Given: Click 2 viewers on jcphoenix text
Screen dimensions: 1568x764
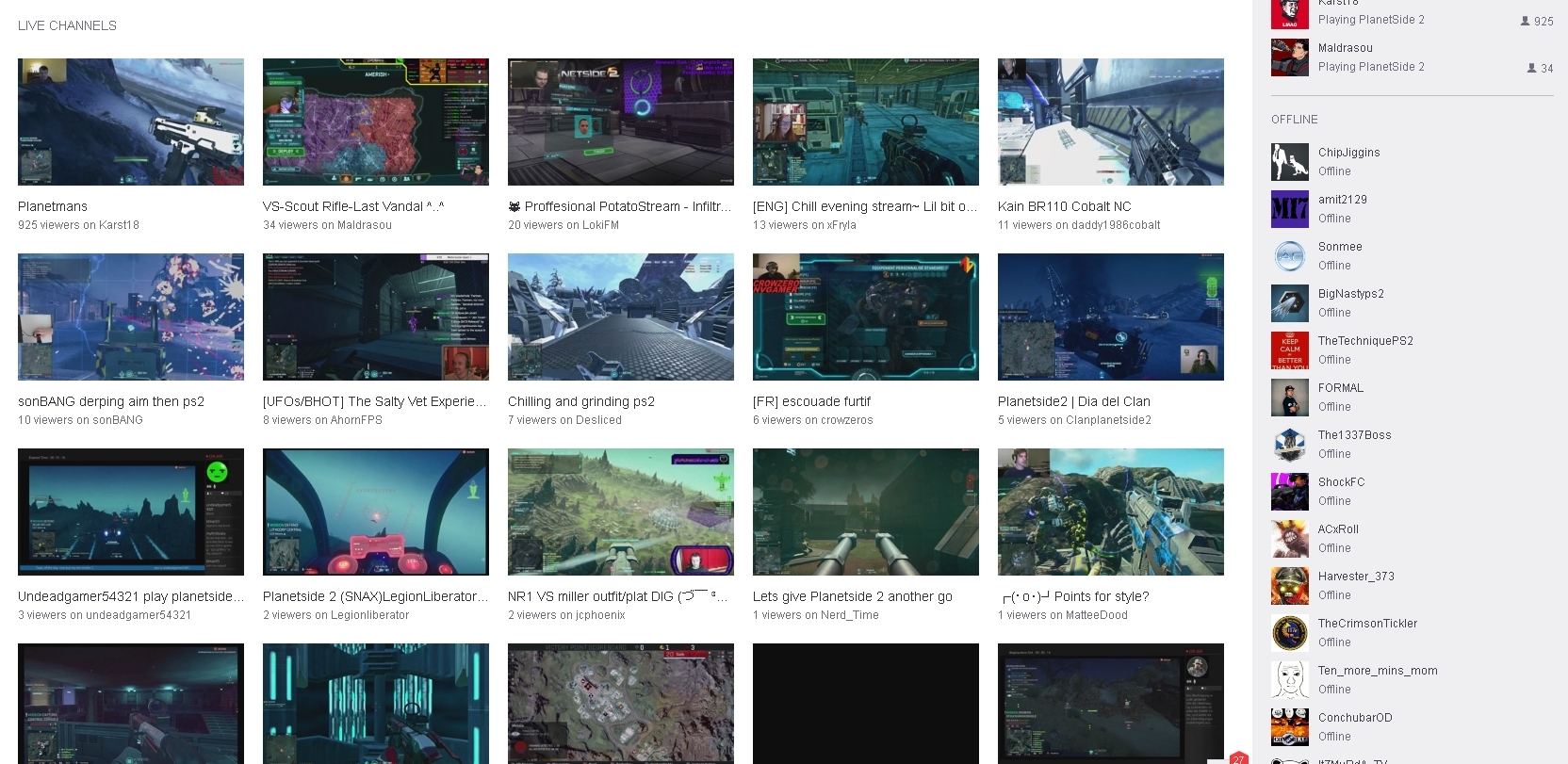Looking at the screenshot, I should coord(566,615).
